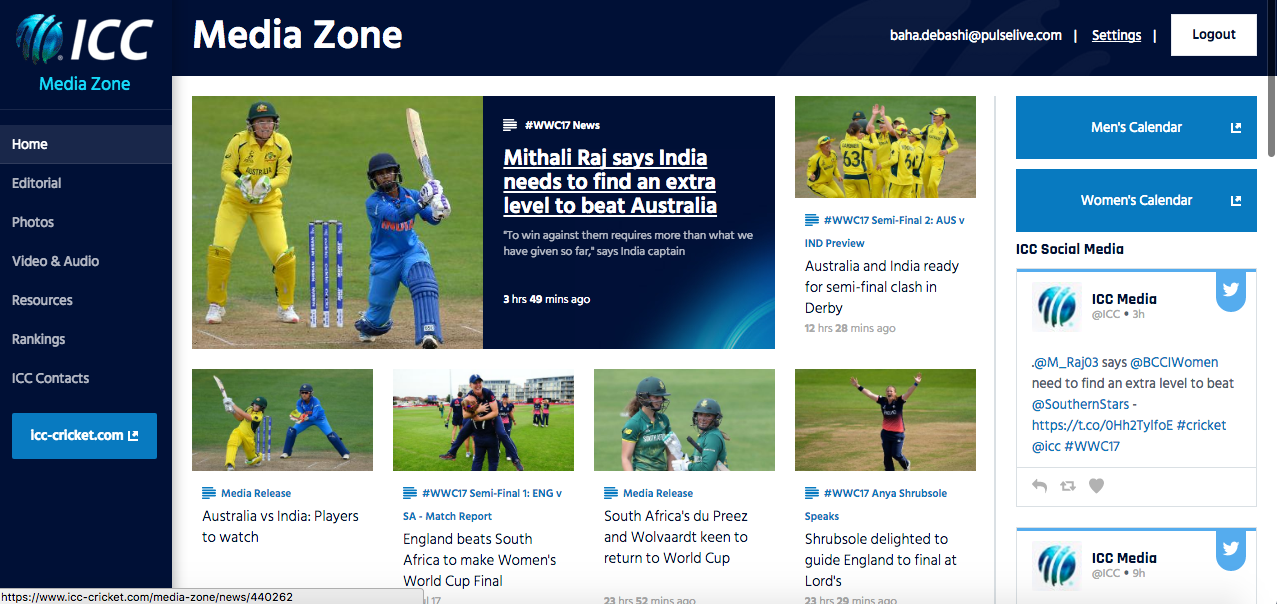Retweet the first ICC Media tweet

1068,486
